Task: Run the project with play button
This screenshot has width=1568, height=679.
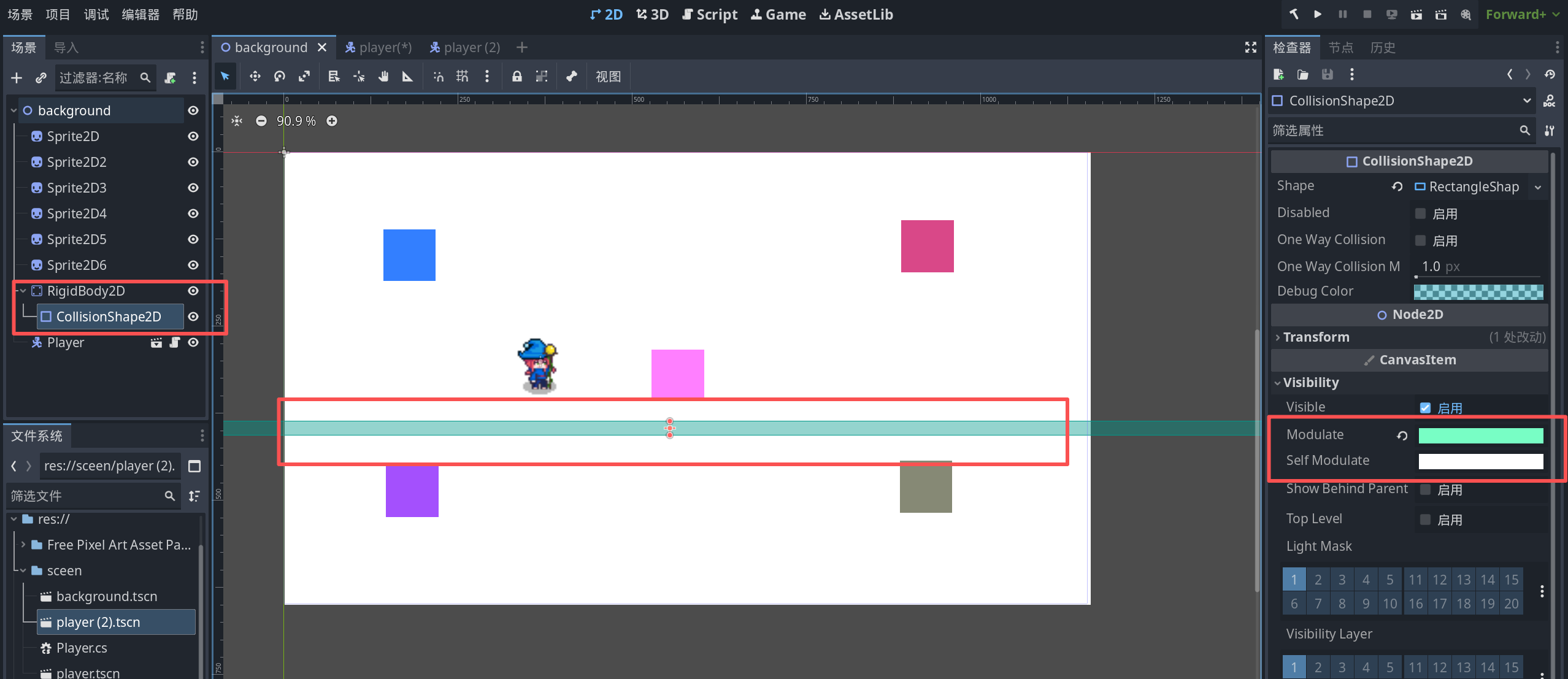Action: coord(1318,14)
